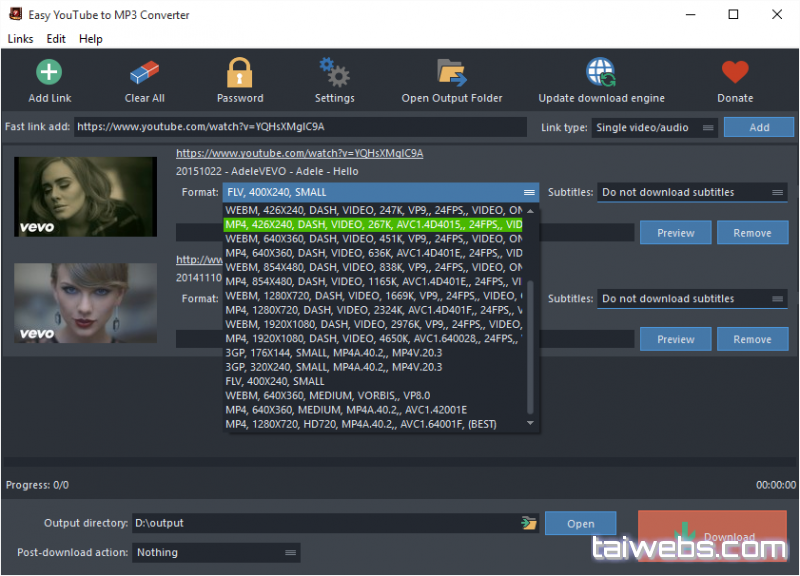Click Update download engine globe icon
The height and width of the screenshot is (576, 800).
(x=601, y=73)
